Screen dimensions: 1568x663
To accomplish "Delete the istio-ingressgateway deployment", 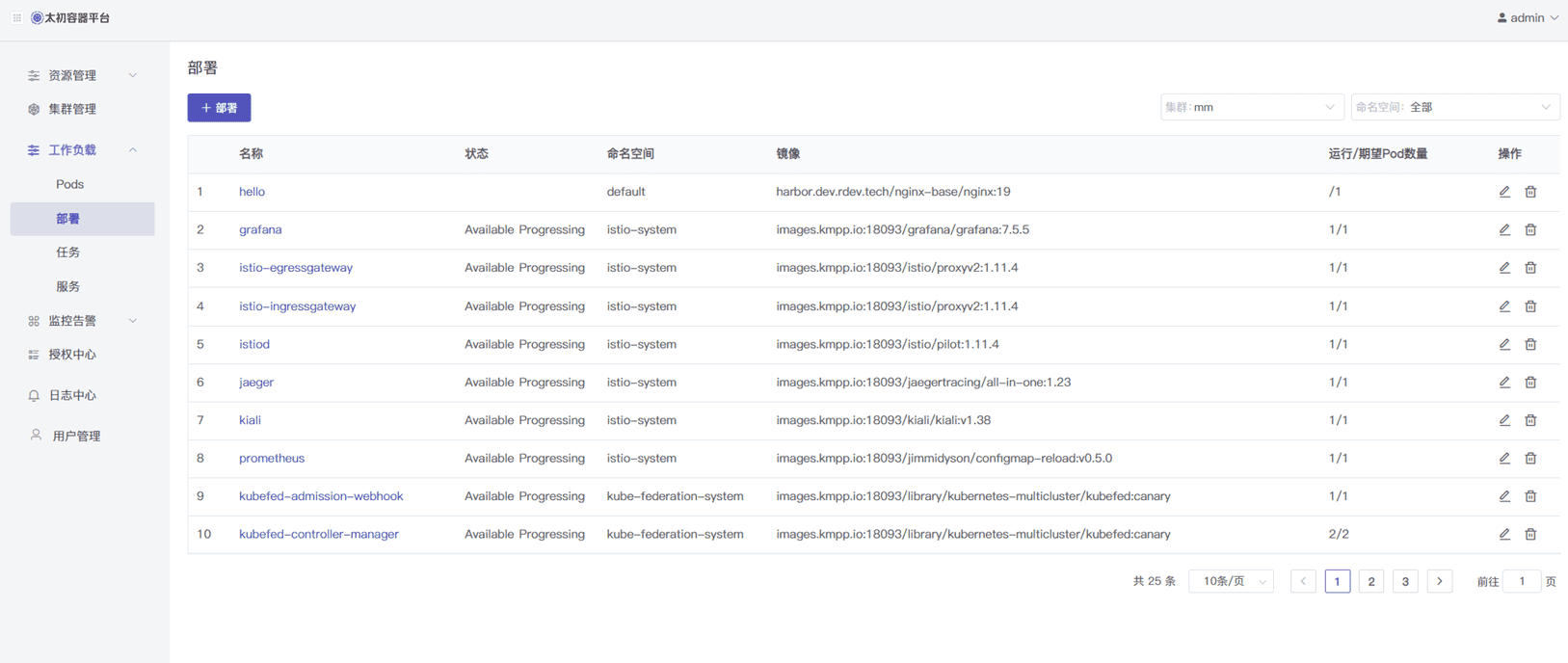I will point(1530,306).
